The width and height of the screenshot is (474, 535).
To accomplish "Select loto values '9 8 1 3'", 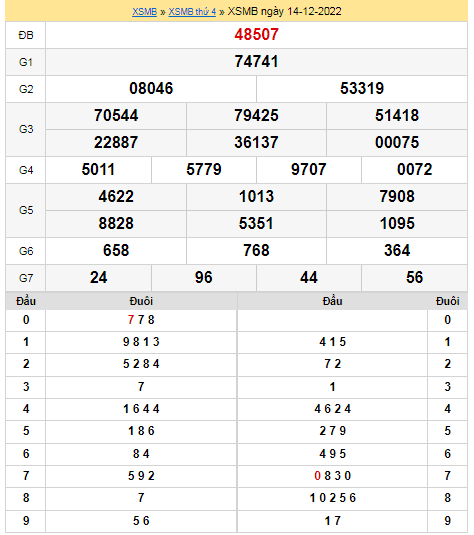I will click(x=141, y=342).
